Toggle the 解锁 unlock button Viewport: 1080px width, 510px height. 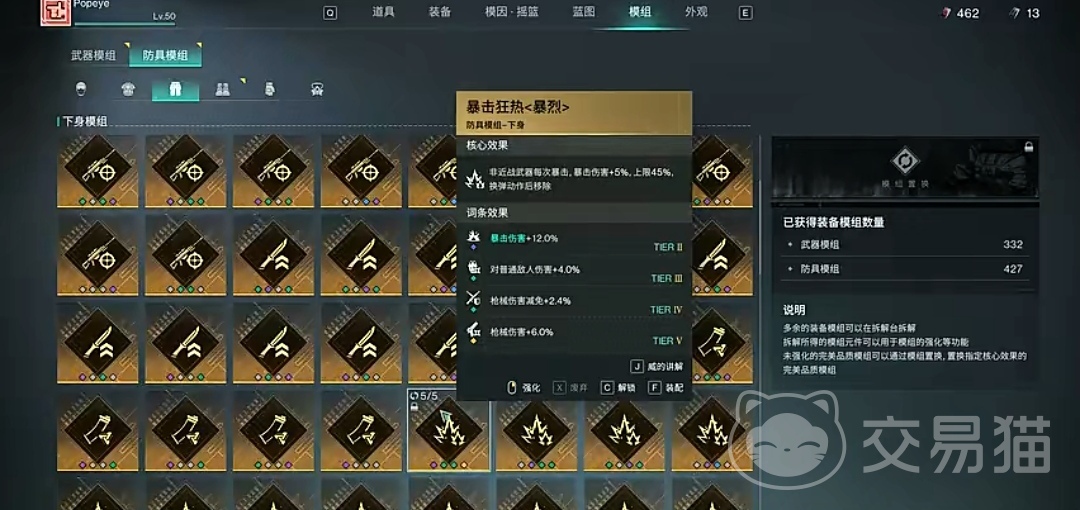tap(619, 388)
